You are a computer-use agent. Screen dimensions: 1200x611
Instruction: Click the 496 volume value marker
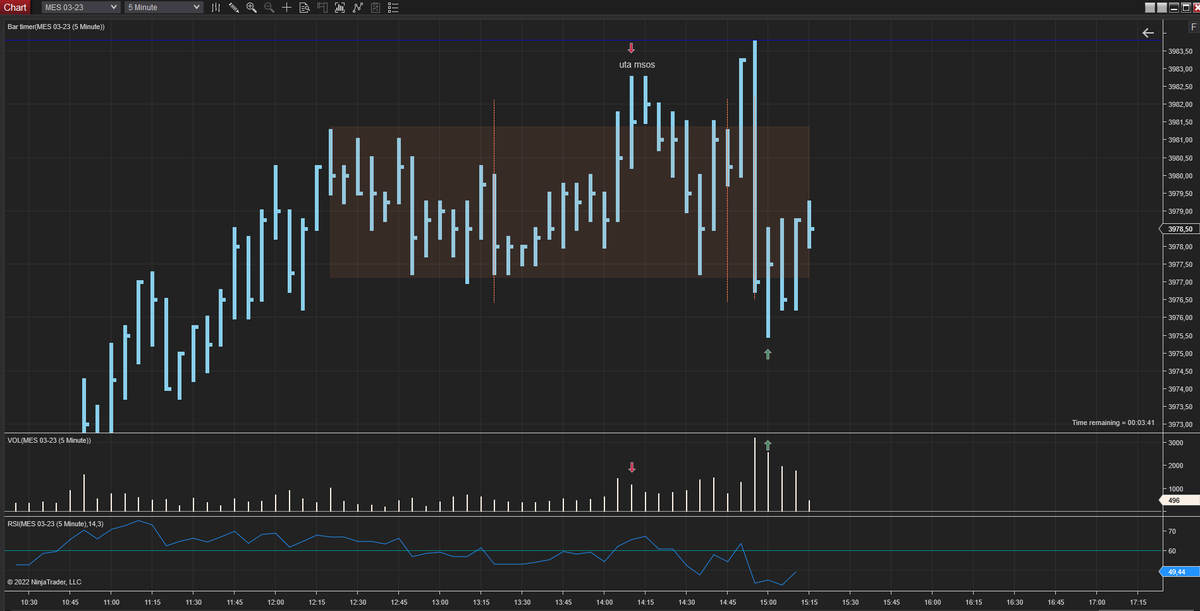coord(1178,499)
